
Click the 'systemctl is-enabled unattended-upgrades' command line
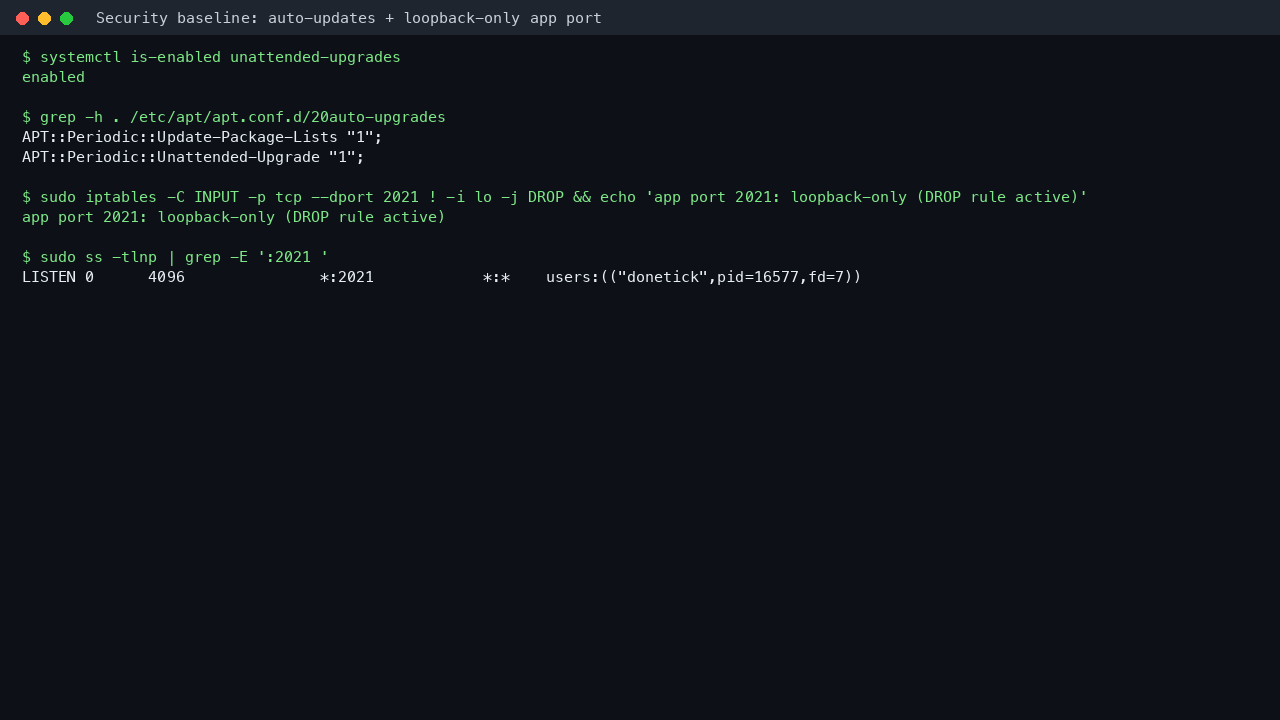(211, 57)
